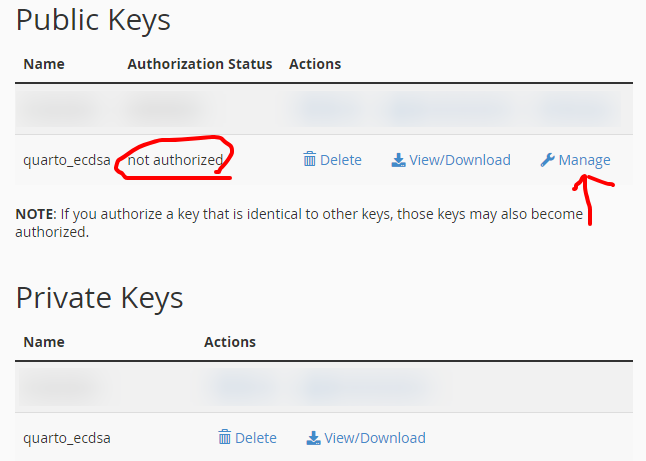Click the download icon in the public quarto_ecdsa row
The width and height of the screenshot is (646, 461).
(398, 160)
